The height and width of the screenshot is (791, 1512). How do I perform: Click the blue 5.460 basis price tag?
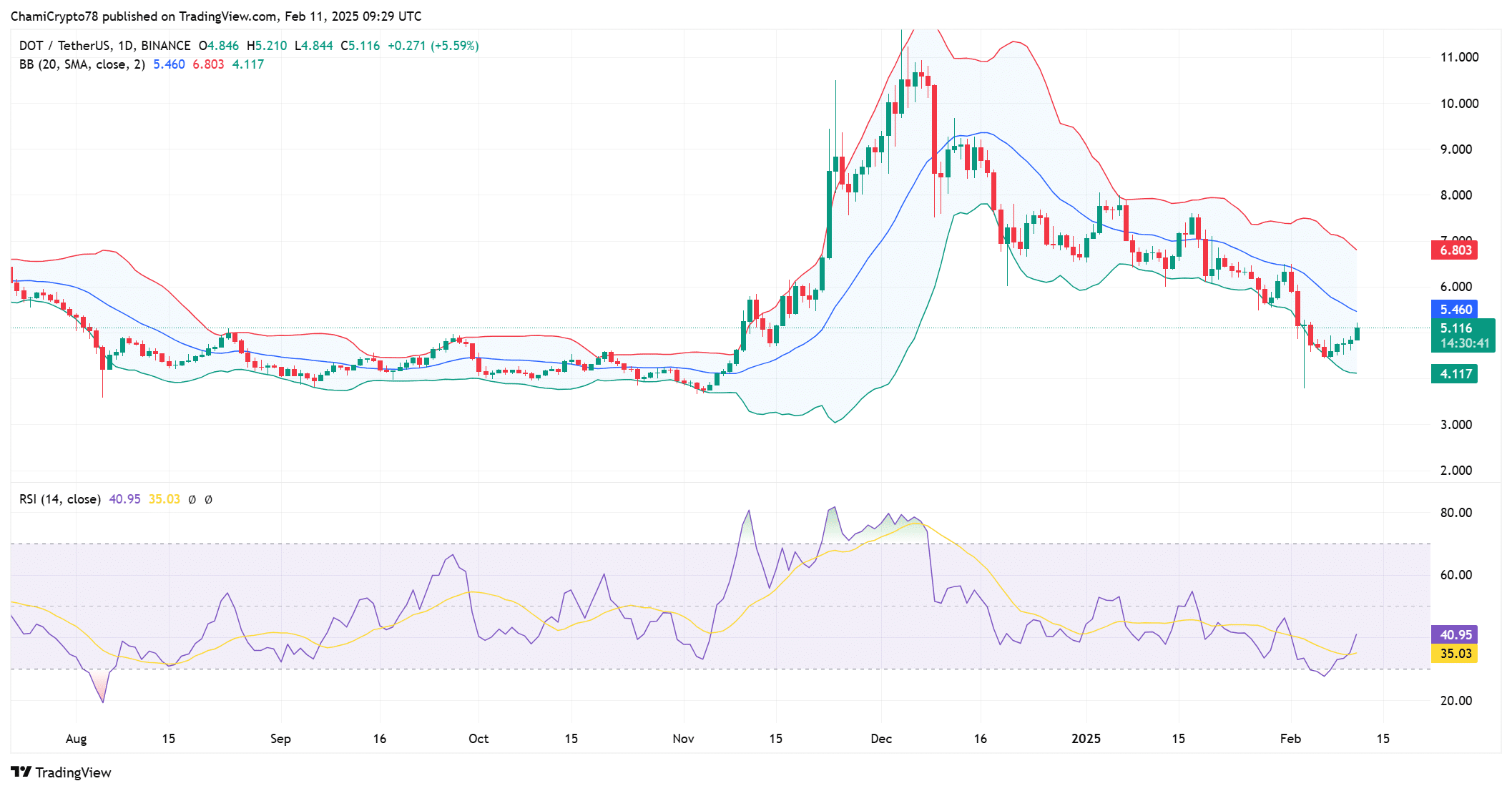[x=1455, y=310]
